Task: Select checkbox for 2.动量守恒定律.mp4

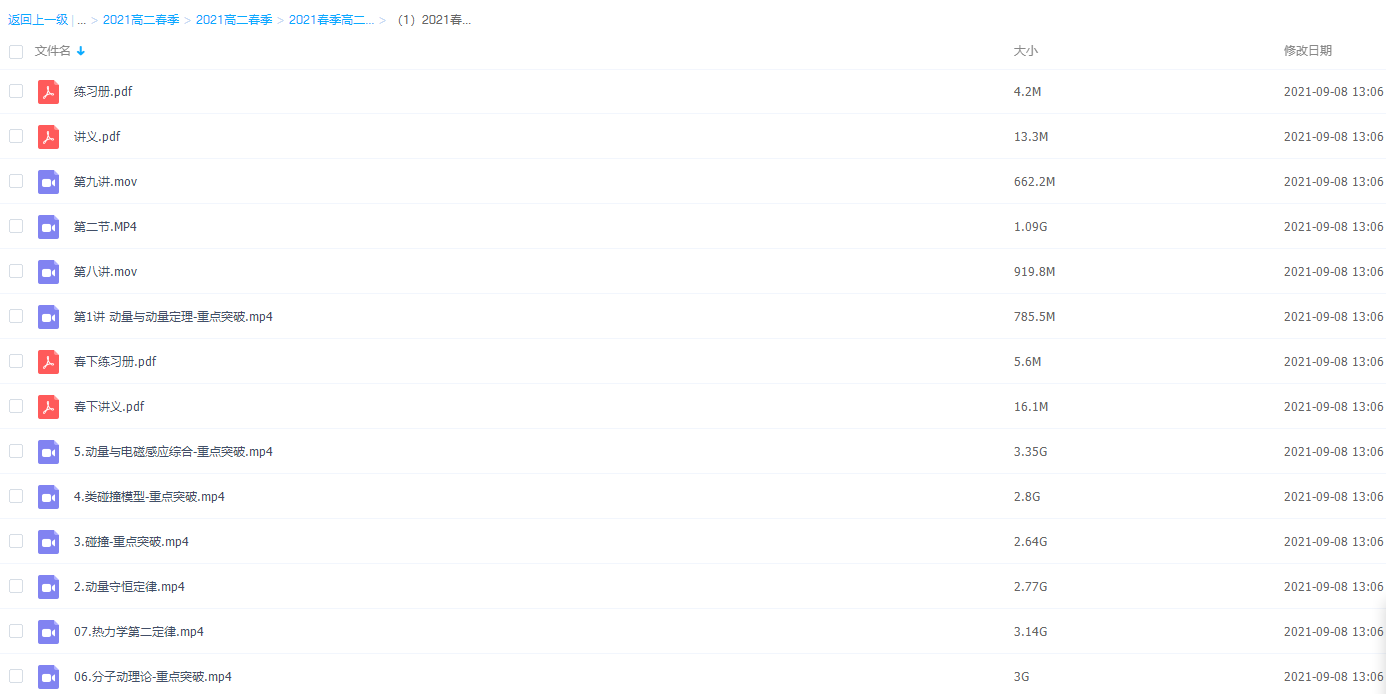Action: point(16,586)
